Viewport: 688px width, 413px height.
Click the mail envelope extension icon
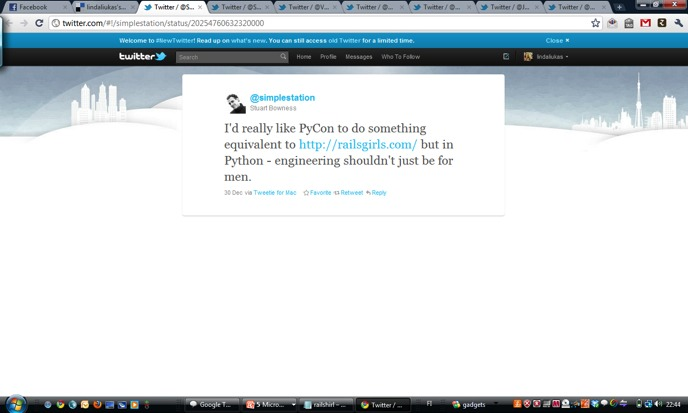pyautogui.click(x=612, y=23)
